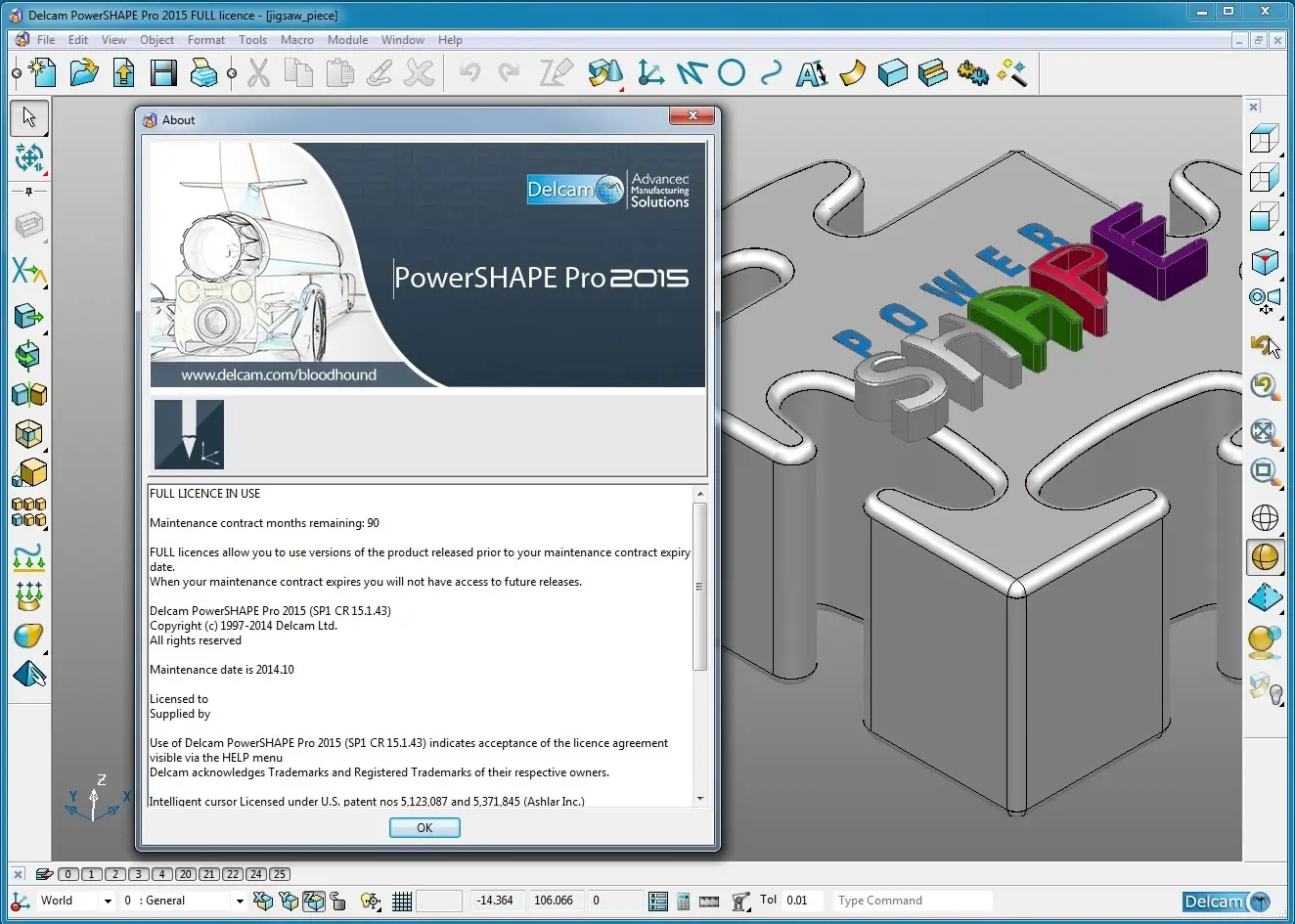Image resolution: width=1295 pixels, height=924 pixels.
Task: Open the Solid block tools icon
Action: 893,73
